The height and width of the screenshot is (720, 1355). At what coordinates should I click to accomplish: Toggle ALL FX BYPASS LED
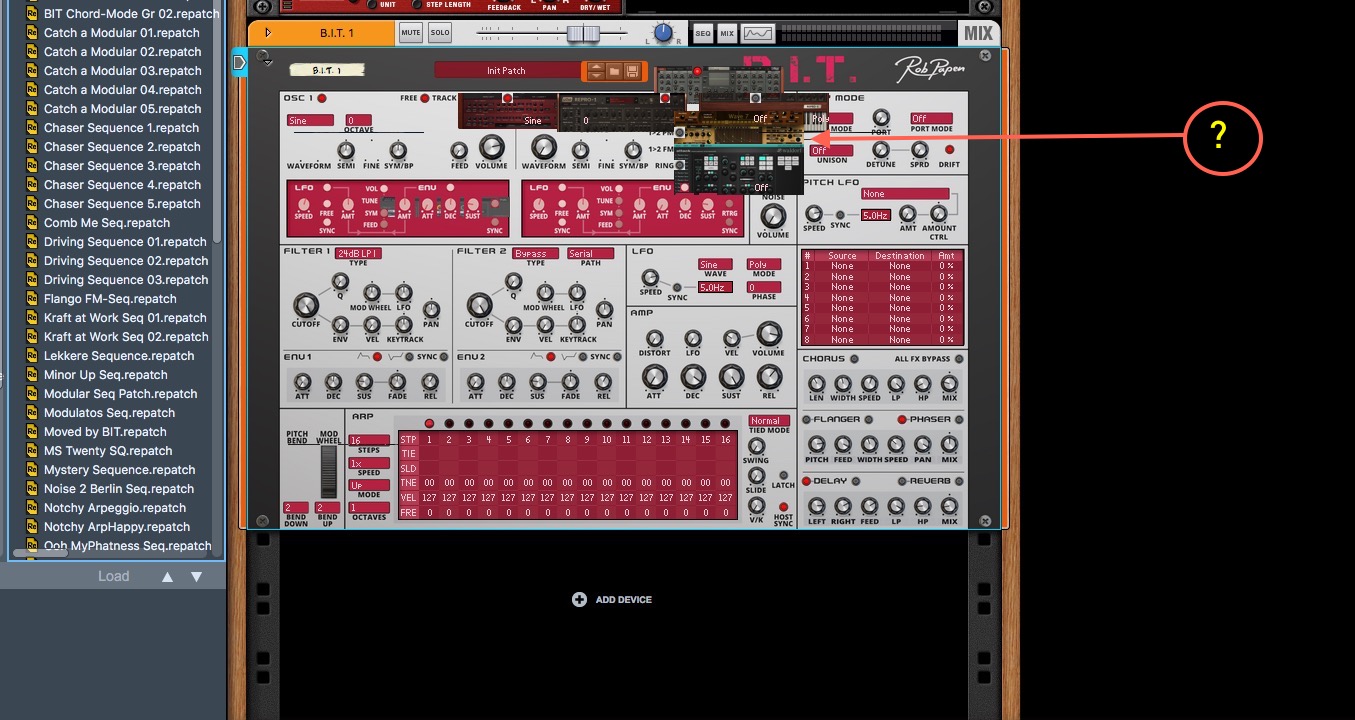coord(959,359)
